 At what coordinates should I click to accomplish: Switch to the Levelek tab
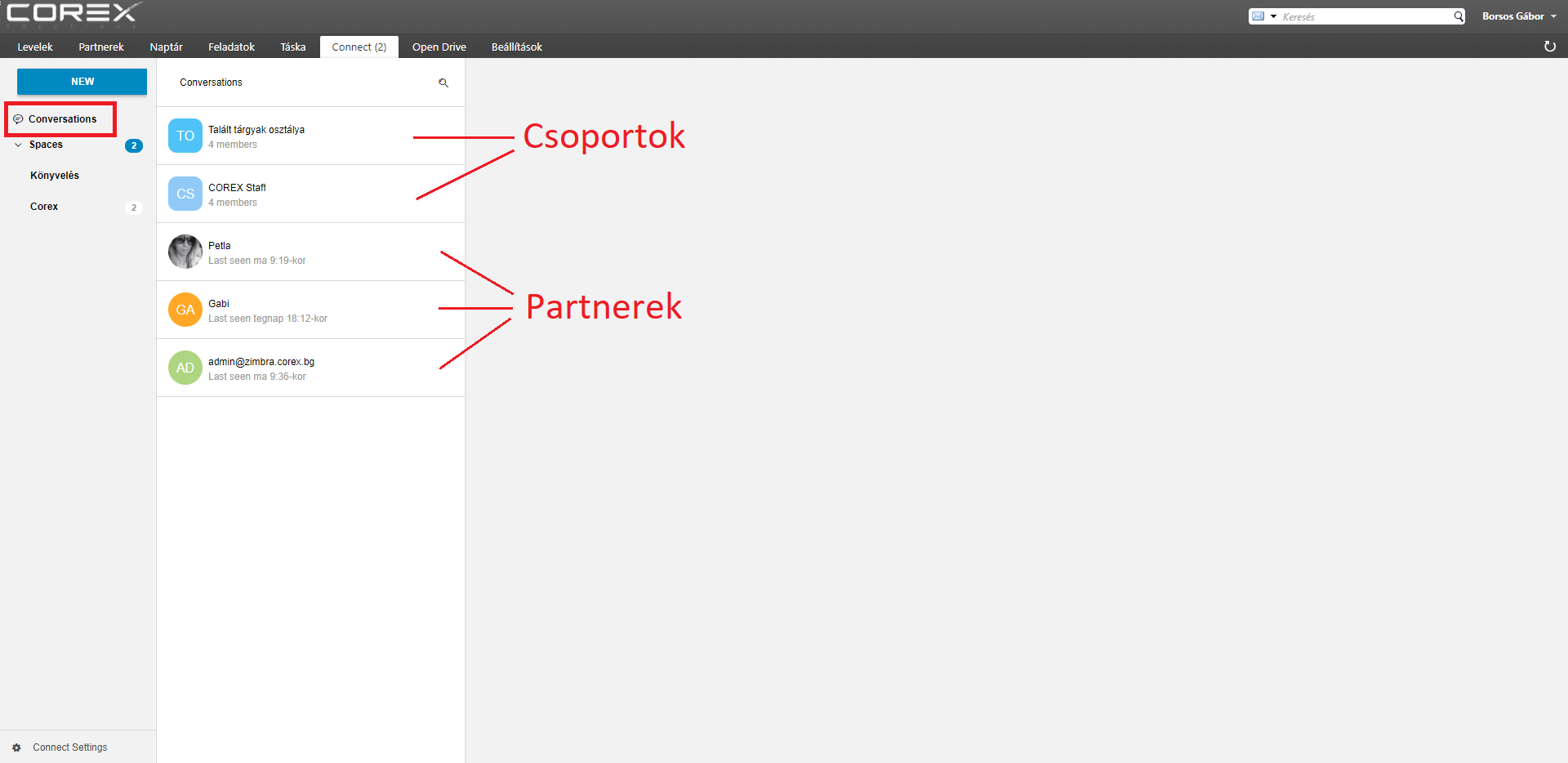[x=35, y=47]
